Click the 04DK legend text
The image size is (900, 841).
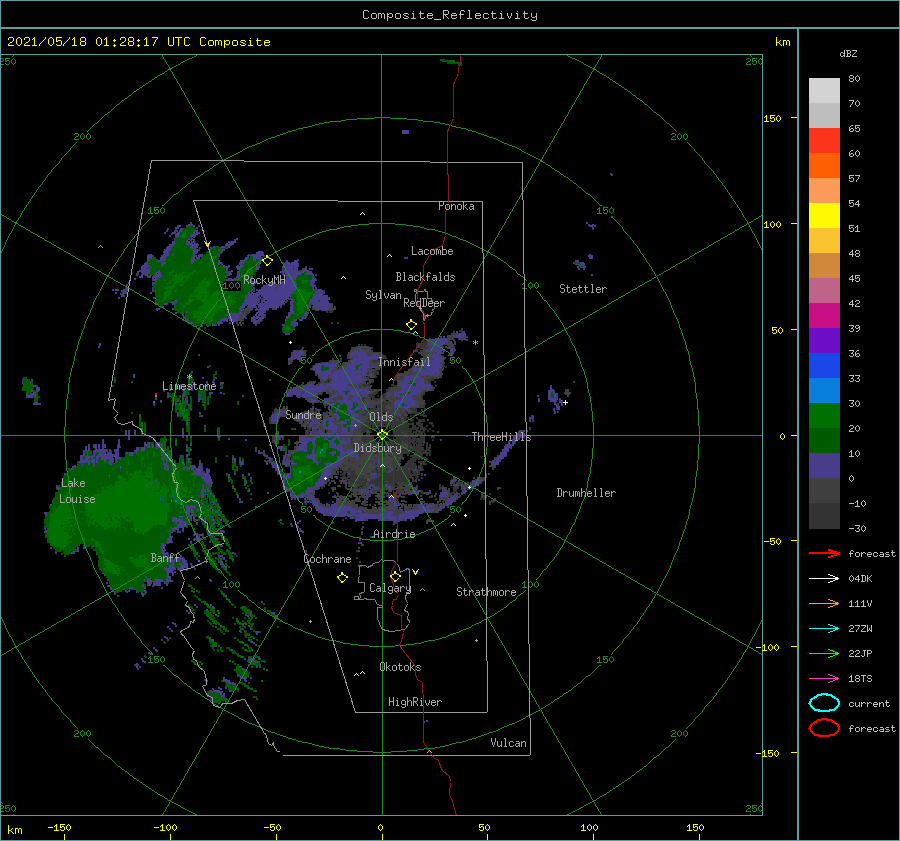pyautogui.click(x=860, y=579)
